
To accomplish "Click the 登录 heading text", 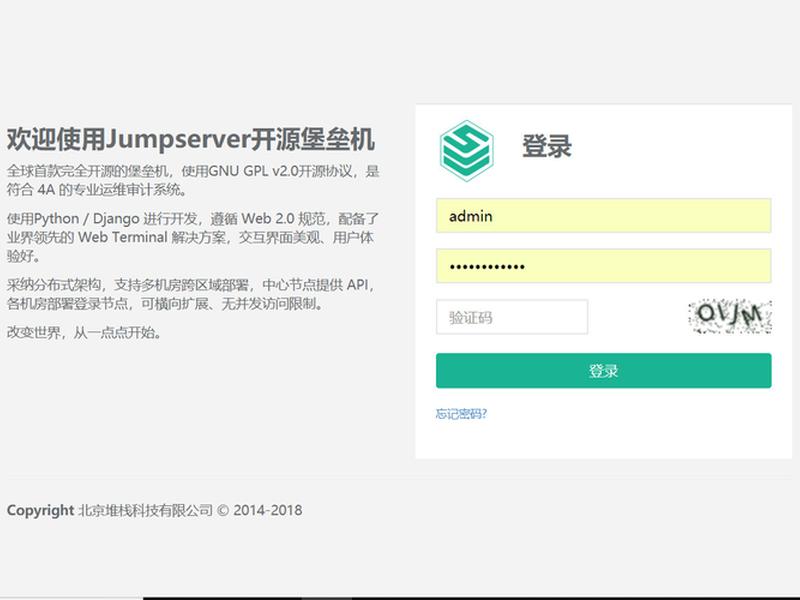I will pyautogui.click(x=546, y=146).
